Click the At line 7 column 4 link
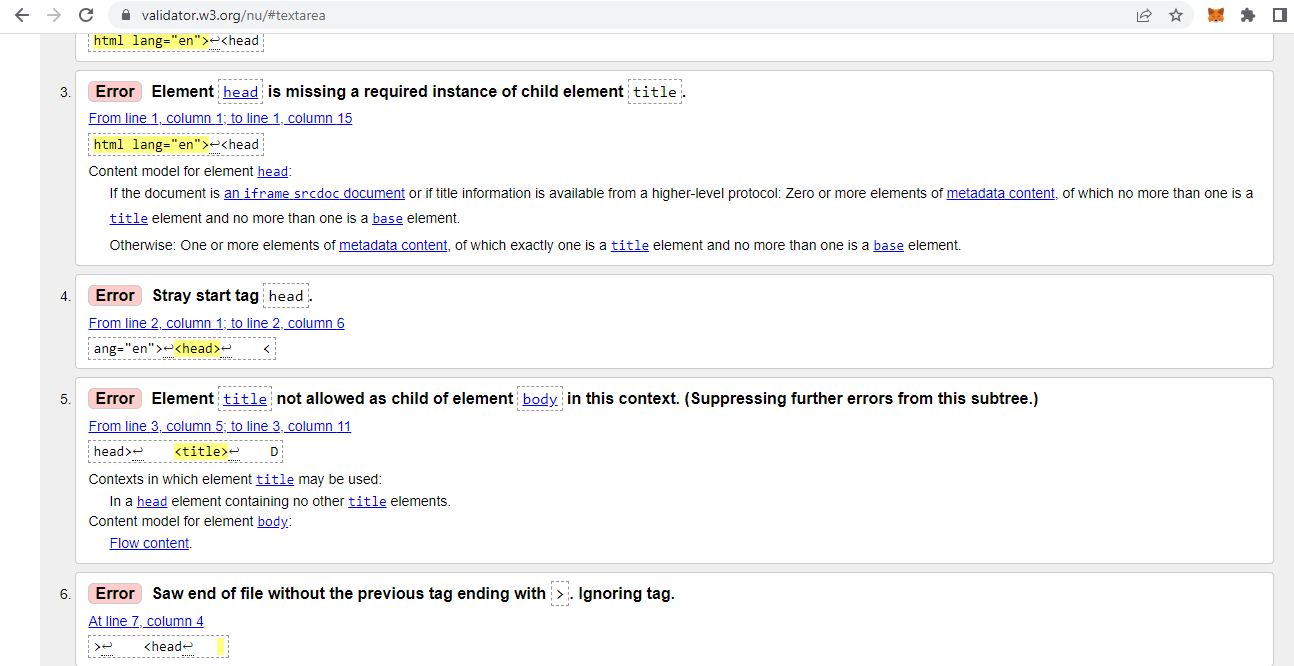The image size is (1294, 666). point(146,621)
